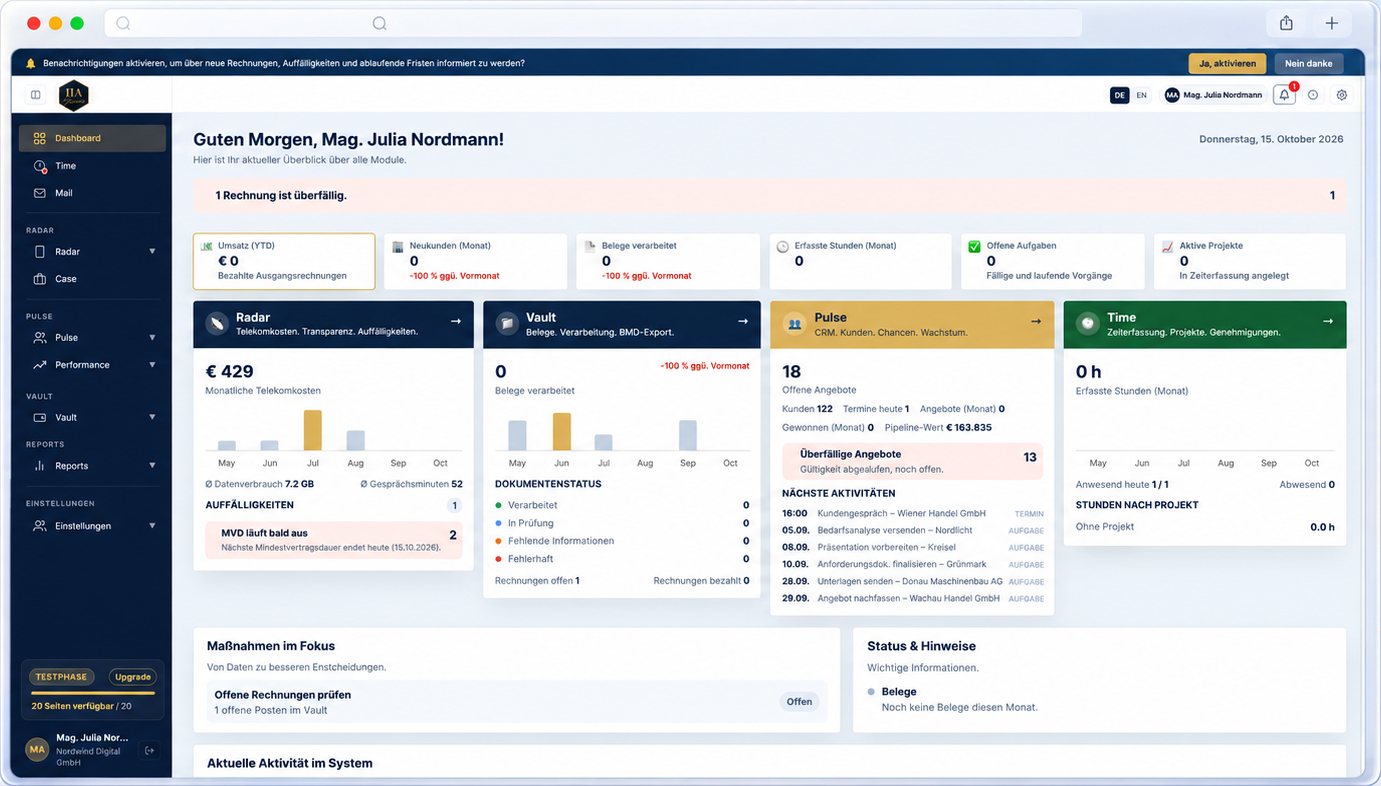The height and width of the screenshot is (786, 1381).
Task: Expand the Pulse sidebar submenu chevron
Action: tap(152, 338)
